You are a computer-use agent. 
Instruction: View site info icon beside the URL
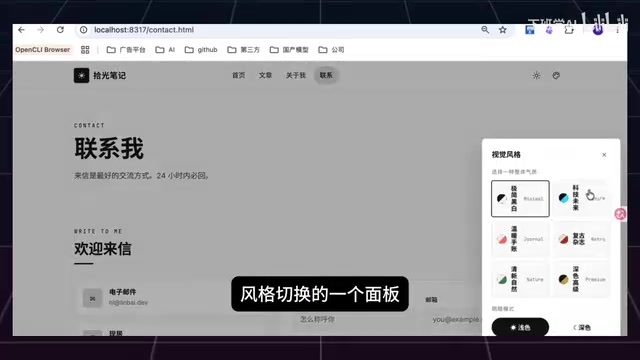coord(84,30)
